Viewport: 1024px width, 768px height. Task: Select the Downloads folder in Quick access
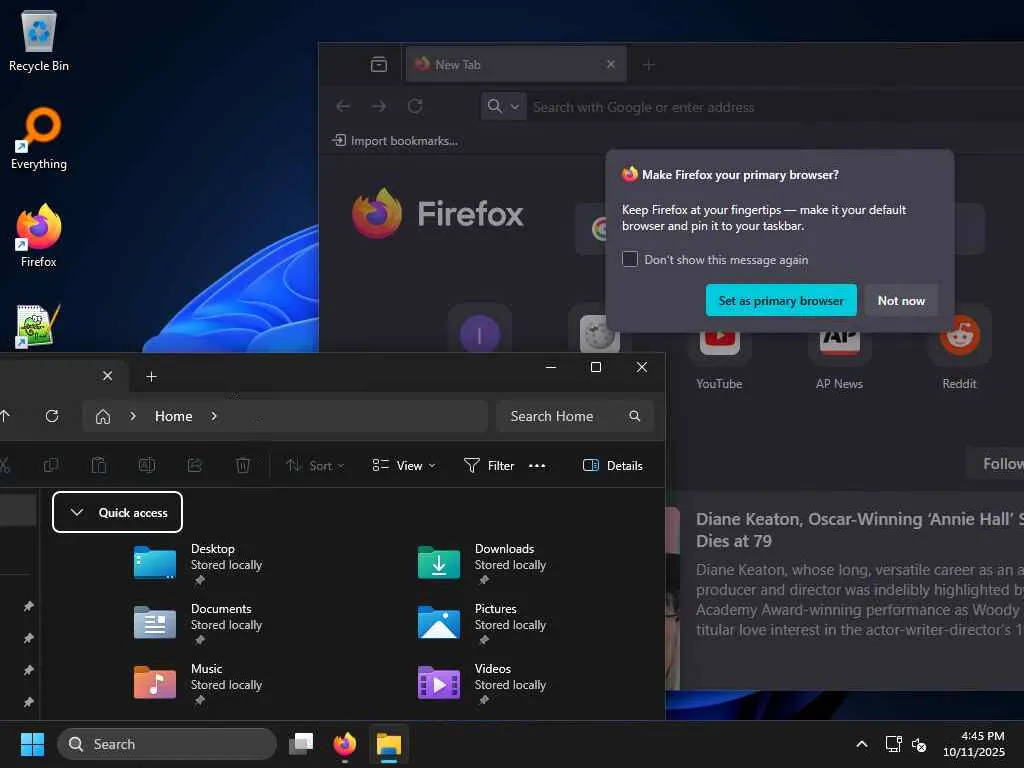(483, 564)
